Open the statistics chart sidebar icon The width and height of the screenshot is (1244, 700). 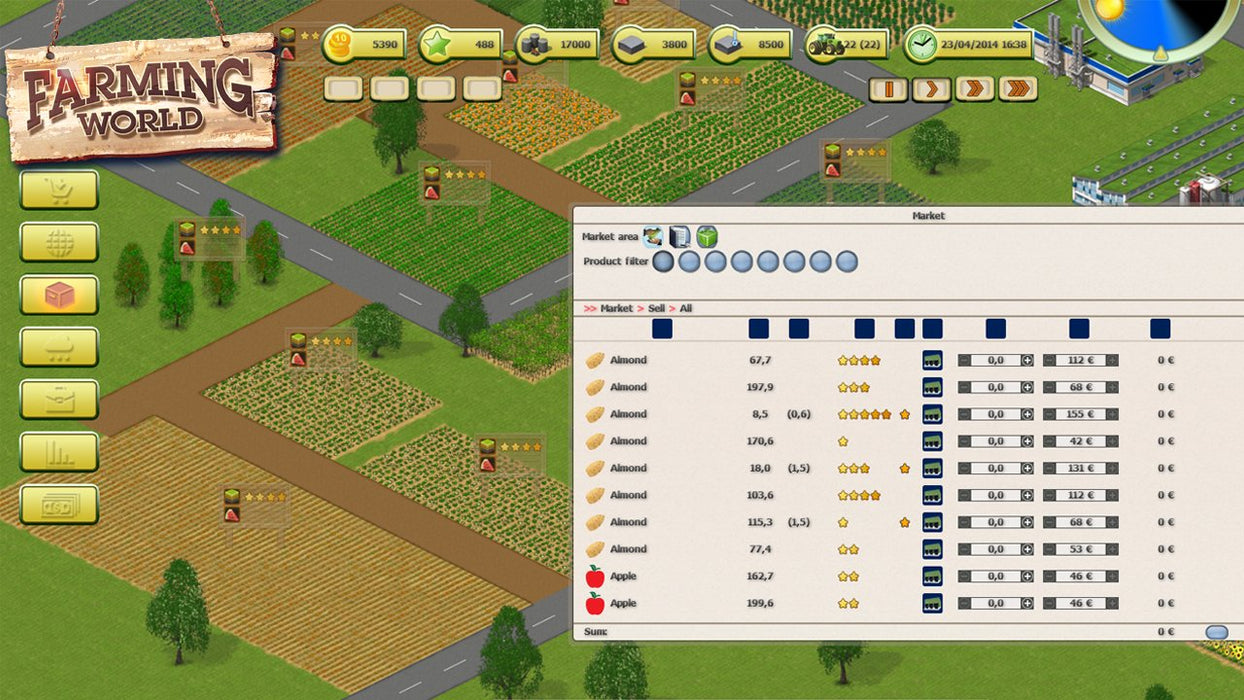point(60,451)
